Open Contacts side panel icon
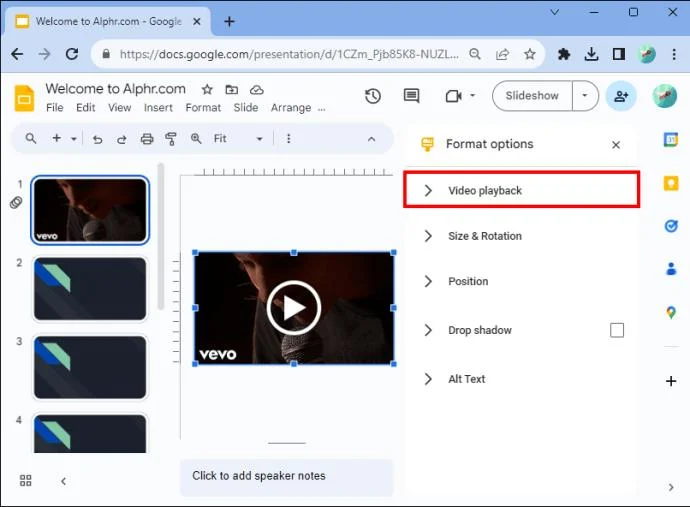 pos(671,268)
